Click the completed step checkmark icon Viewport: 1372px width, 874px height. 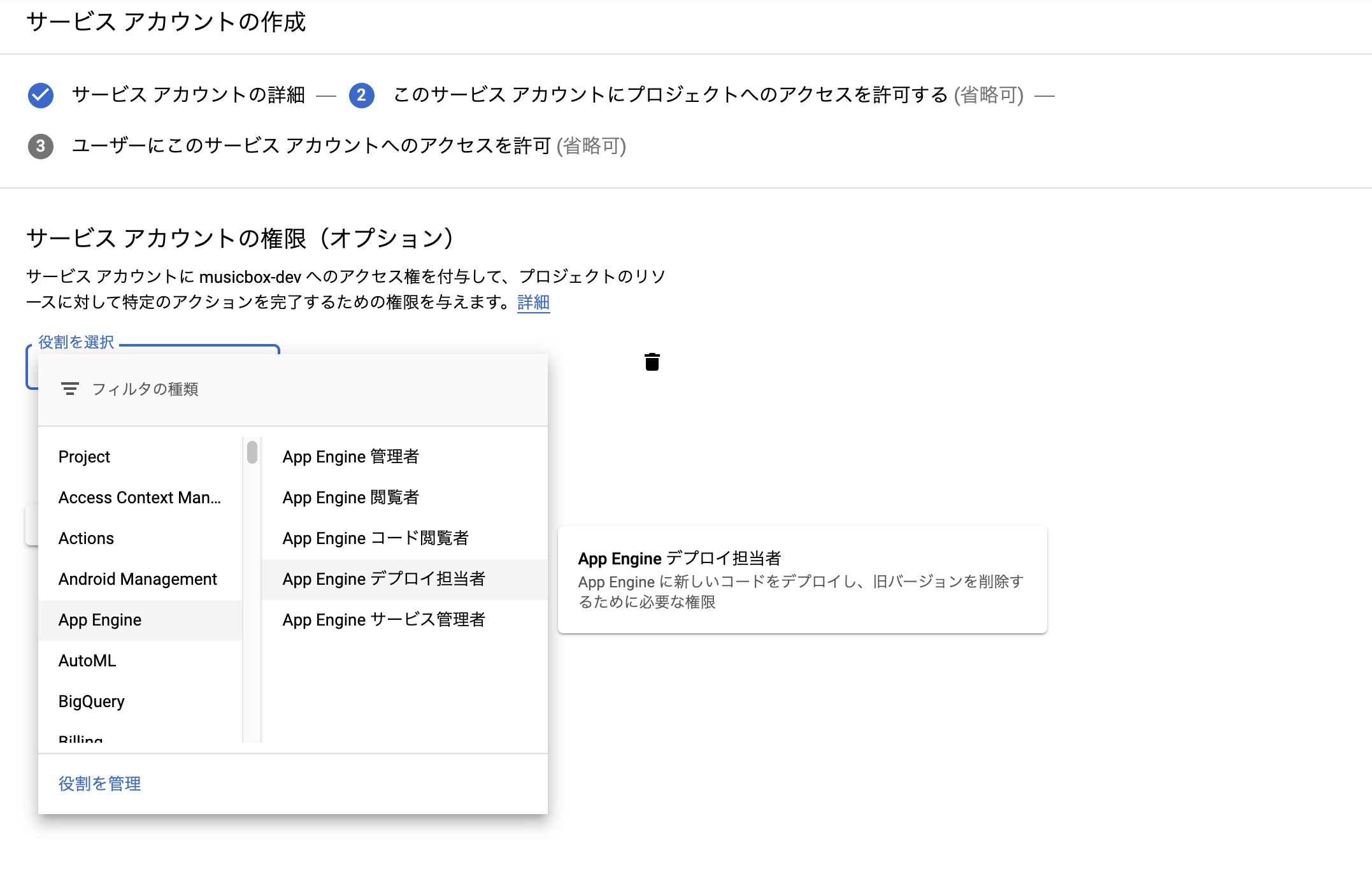pos(41,96)
